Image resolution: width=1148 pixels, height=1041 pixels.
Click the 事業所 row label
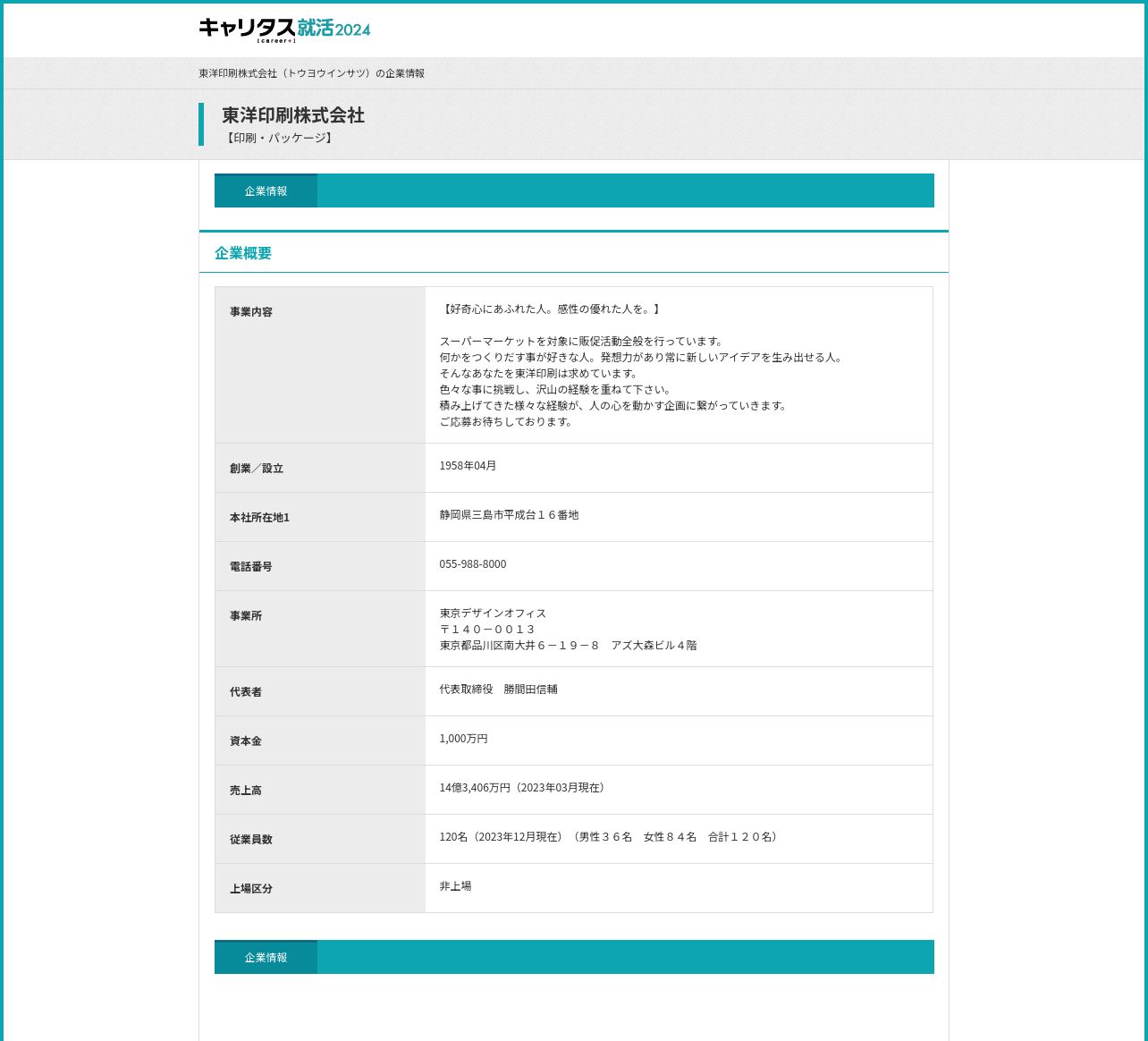point(246,616)
